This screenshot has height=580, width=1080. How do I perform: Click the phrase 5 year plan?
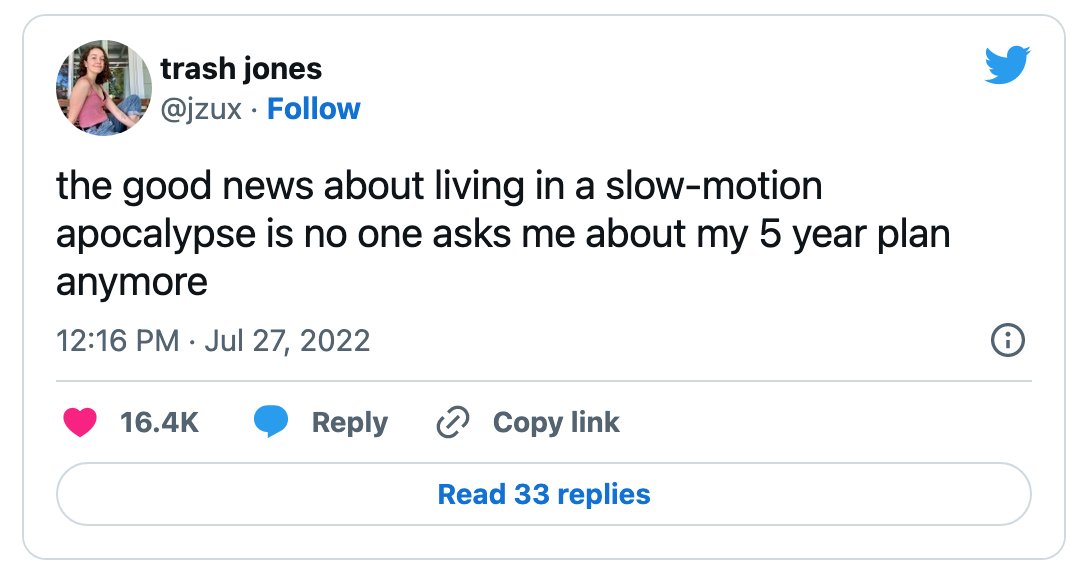click(855, 235)
